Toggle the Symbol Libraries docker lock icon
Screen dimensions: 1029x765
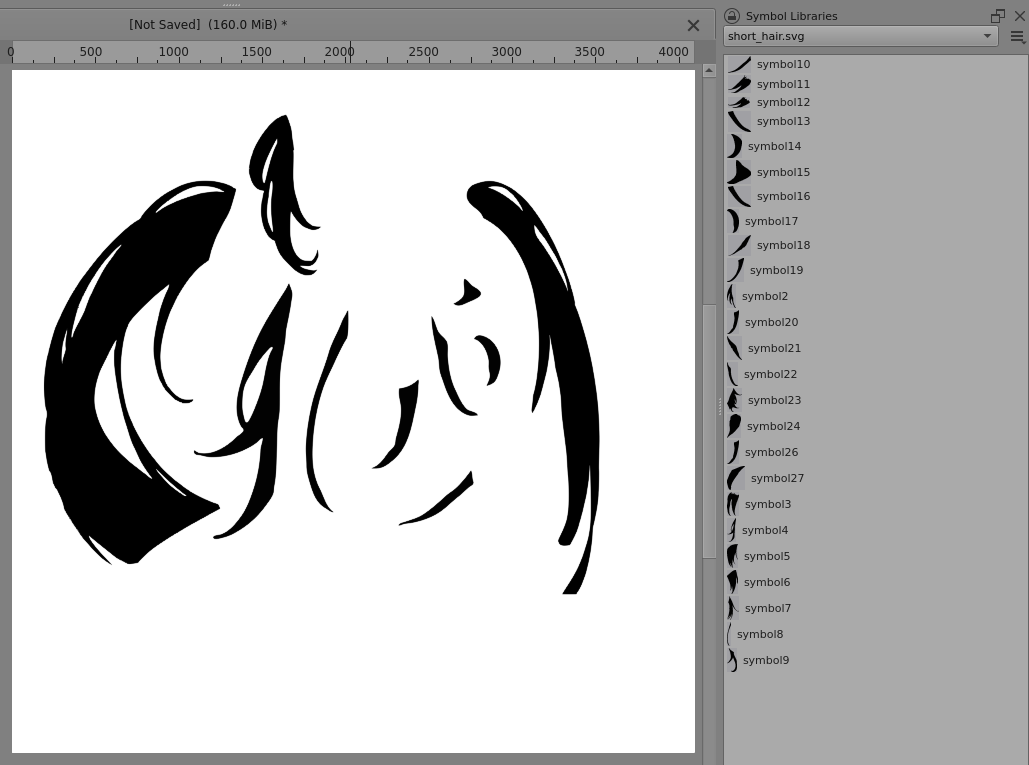(x=732, y=16)
